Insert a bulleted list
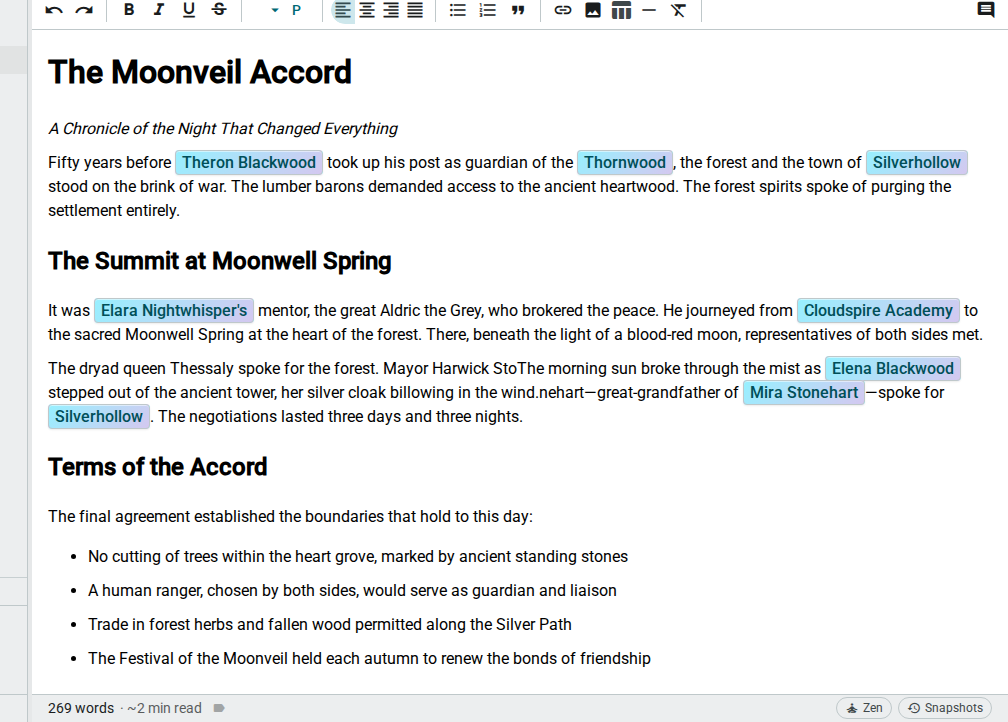The width and height of the screenshot is (1008, 722). pyautogui.click(x=458, y=10)
